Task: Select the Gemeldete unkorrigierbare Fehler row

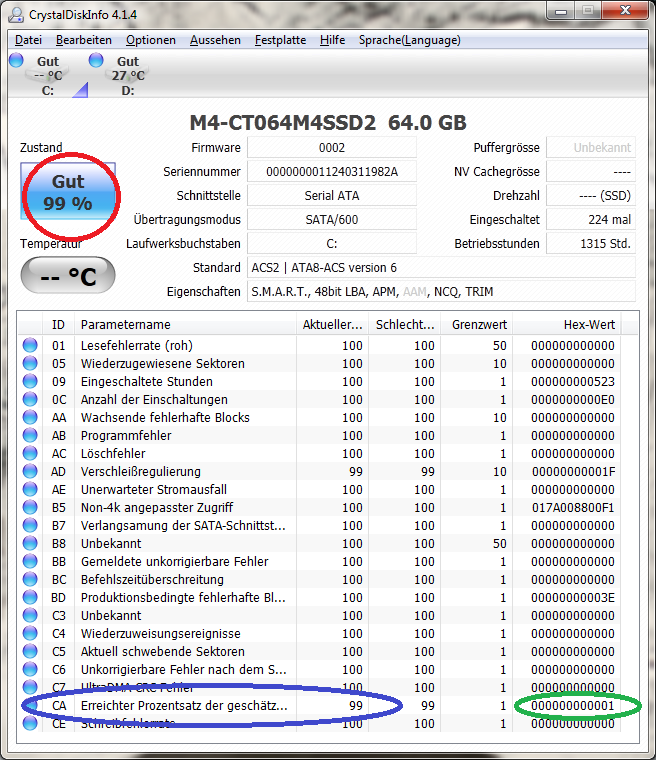Action: tap(320, 561)
